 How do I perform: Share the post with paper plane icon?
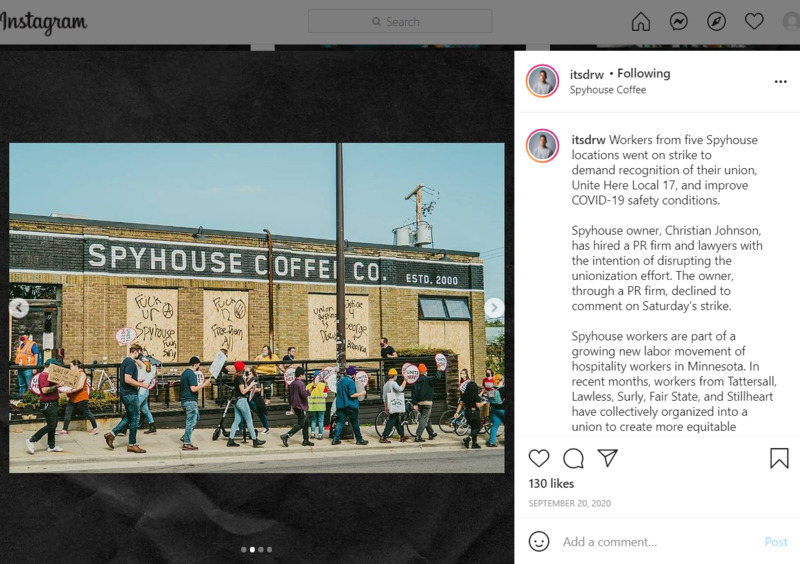click(x=608, y=458)
